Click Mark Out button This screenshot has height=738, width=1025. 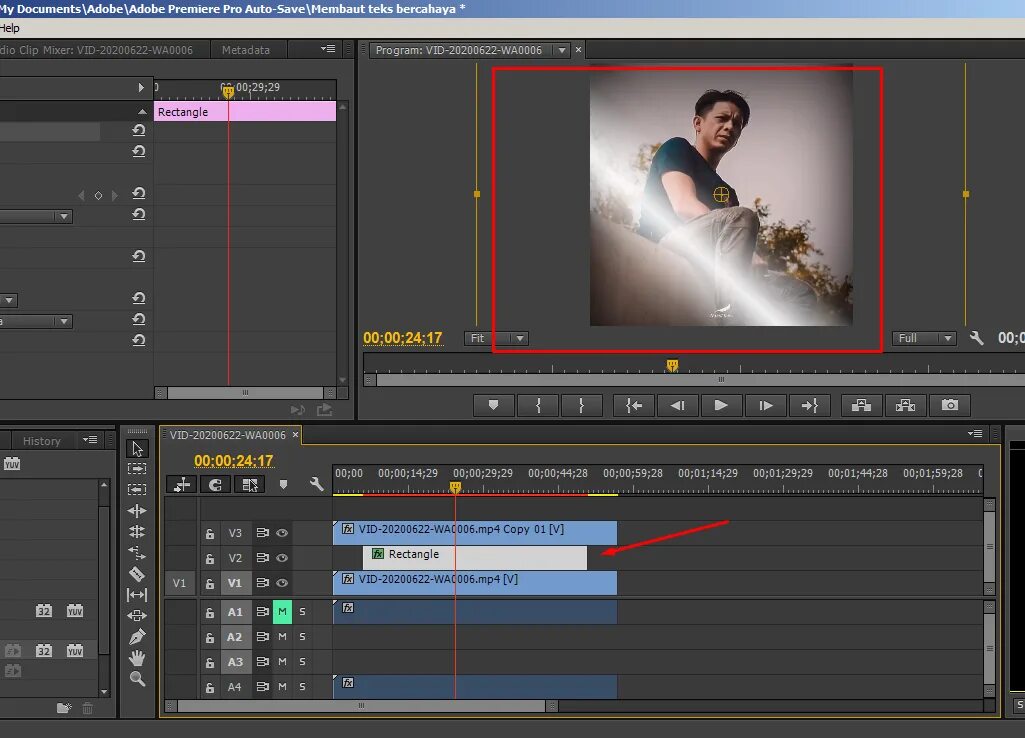point(581,405)
